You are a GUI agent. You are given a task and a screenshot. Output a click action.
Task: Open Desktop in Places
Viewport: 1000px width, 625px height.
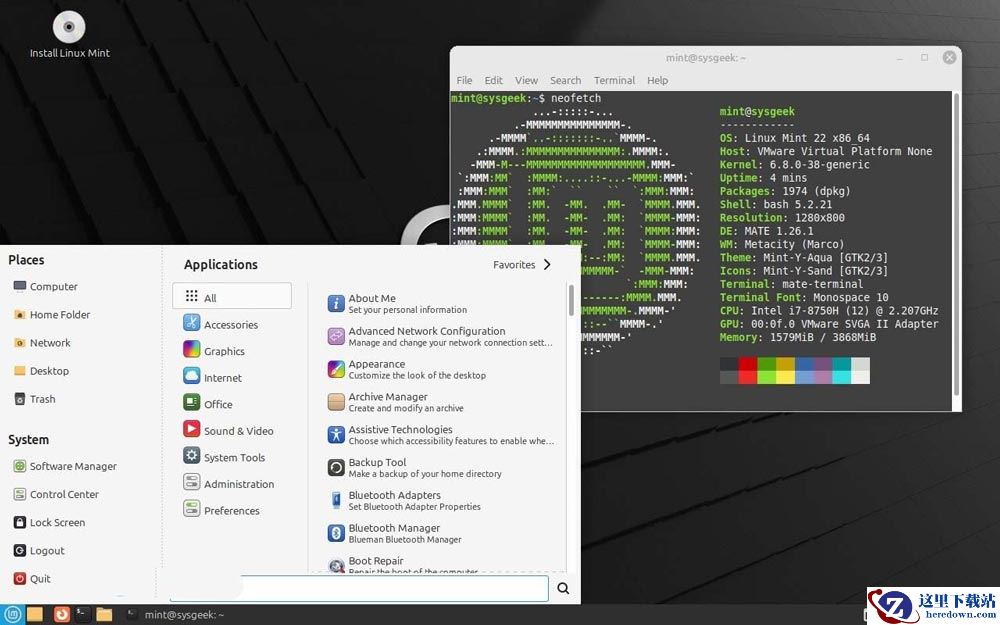[41, 371]
